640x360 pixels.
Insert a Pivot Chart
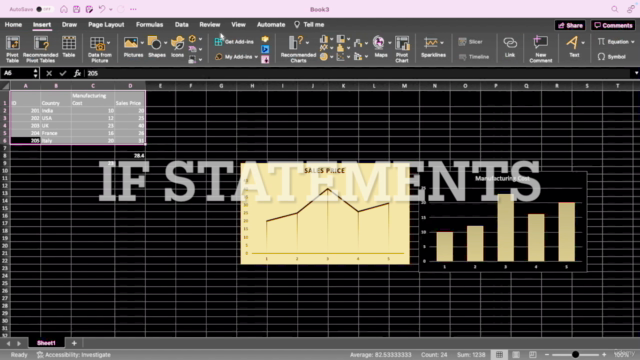pos(402,49)
